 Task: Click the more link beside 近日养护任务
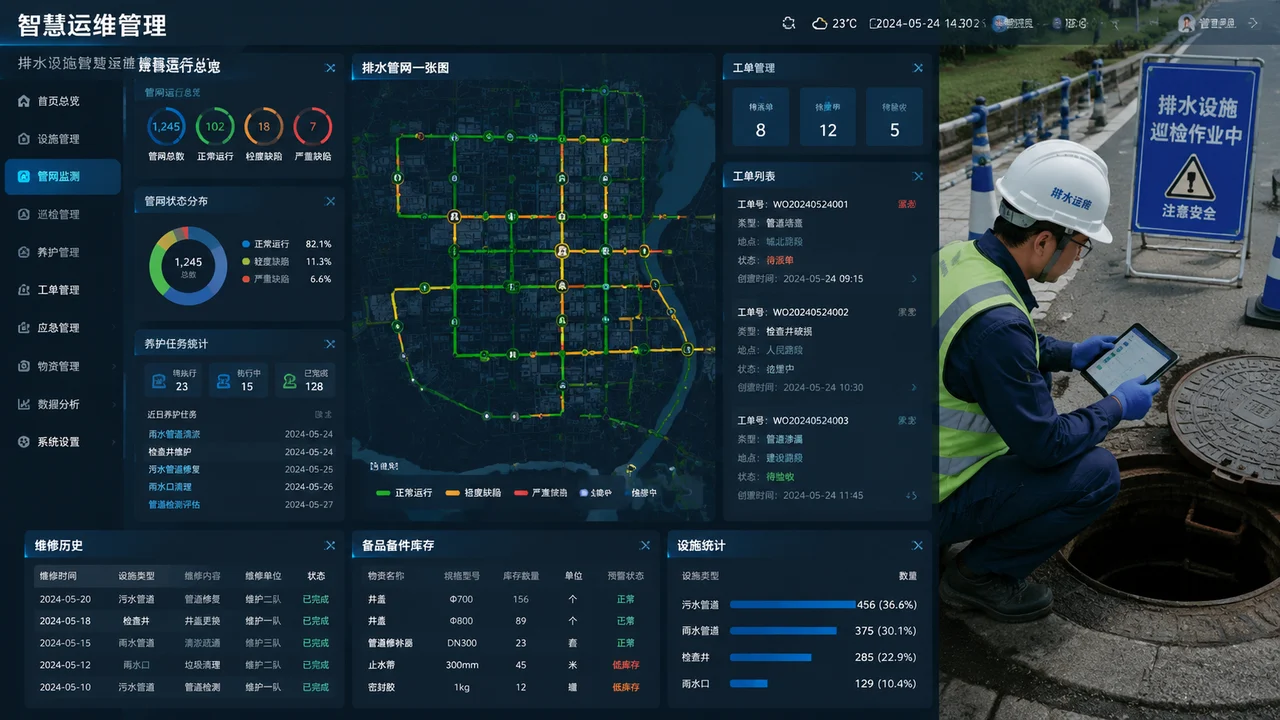(324, 414)
